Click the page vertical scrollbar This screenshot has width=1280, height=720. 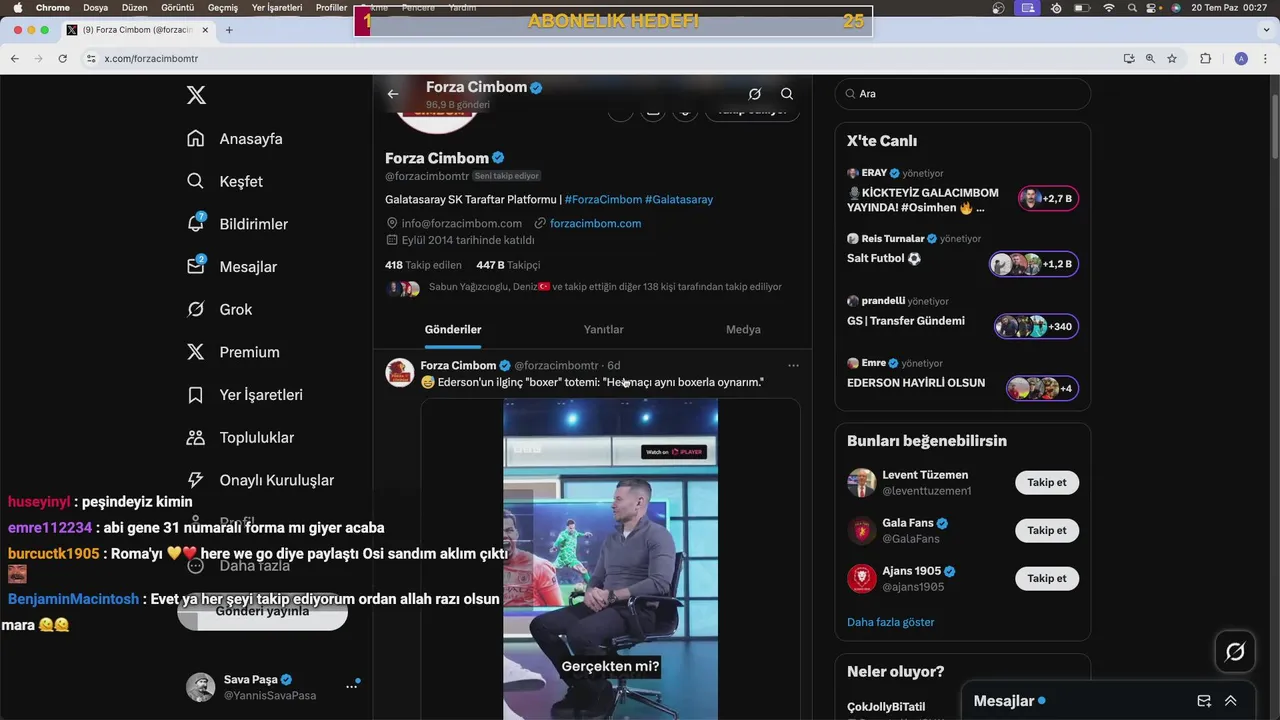1275,125
